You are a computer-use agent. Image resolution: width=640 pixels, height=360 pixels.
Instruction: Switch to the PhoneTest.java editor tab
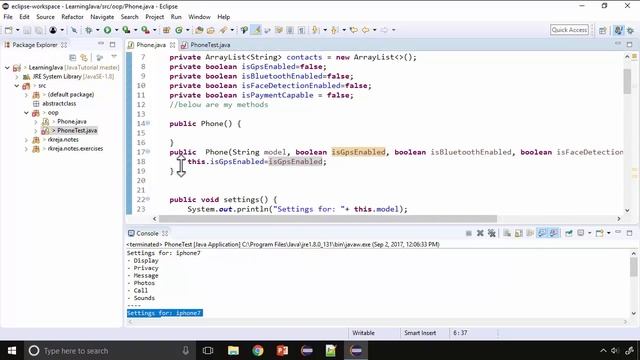pyautogui.click(x=206, y=45)
